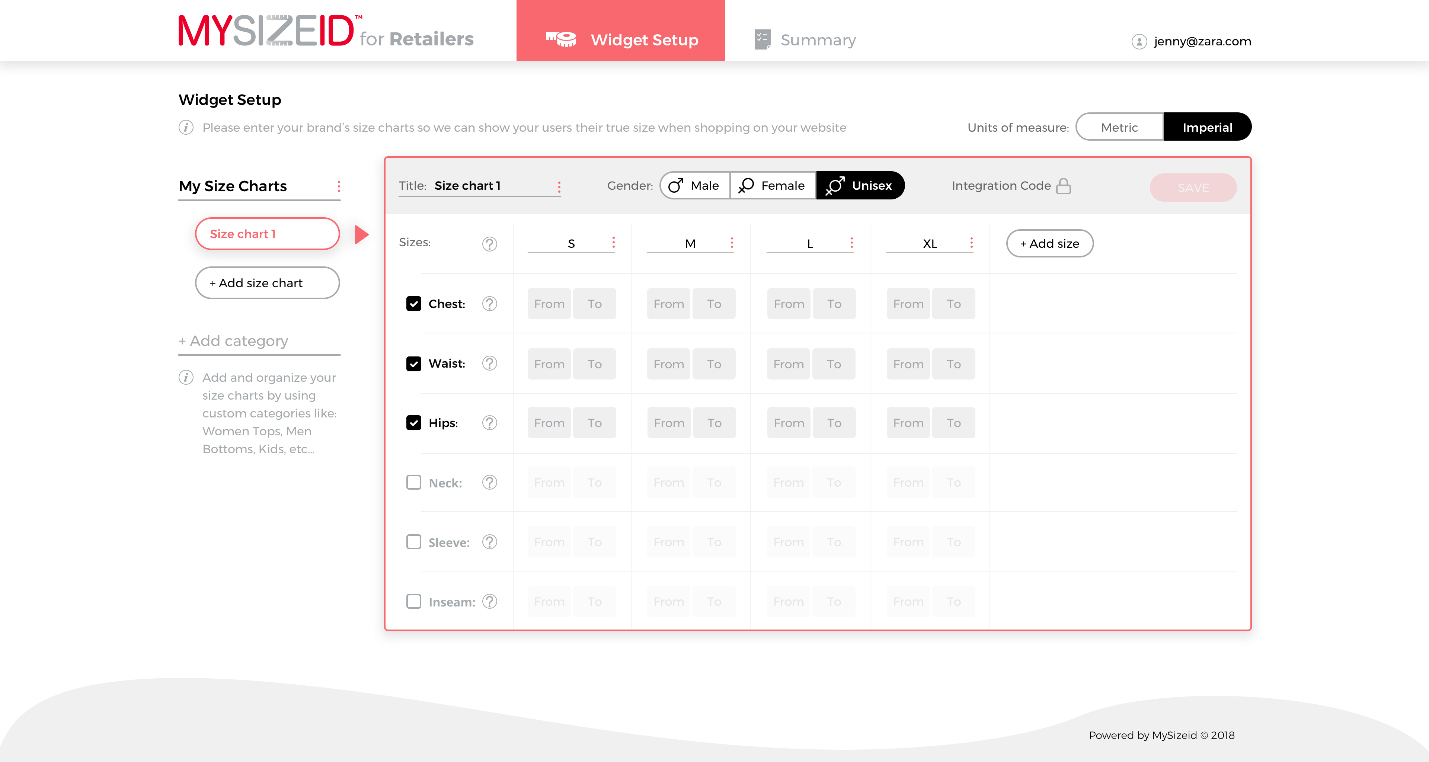Open the Widget Setup tab
The width and height of the screenshot is (1429, 762).
click(620, 40)
